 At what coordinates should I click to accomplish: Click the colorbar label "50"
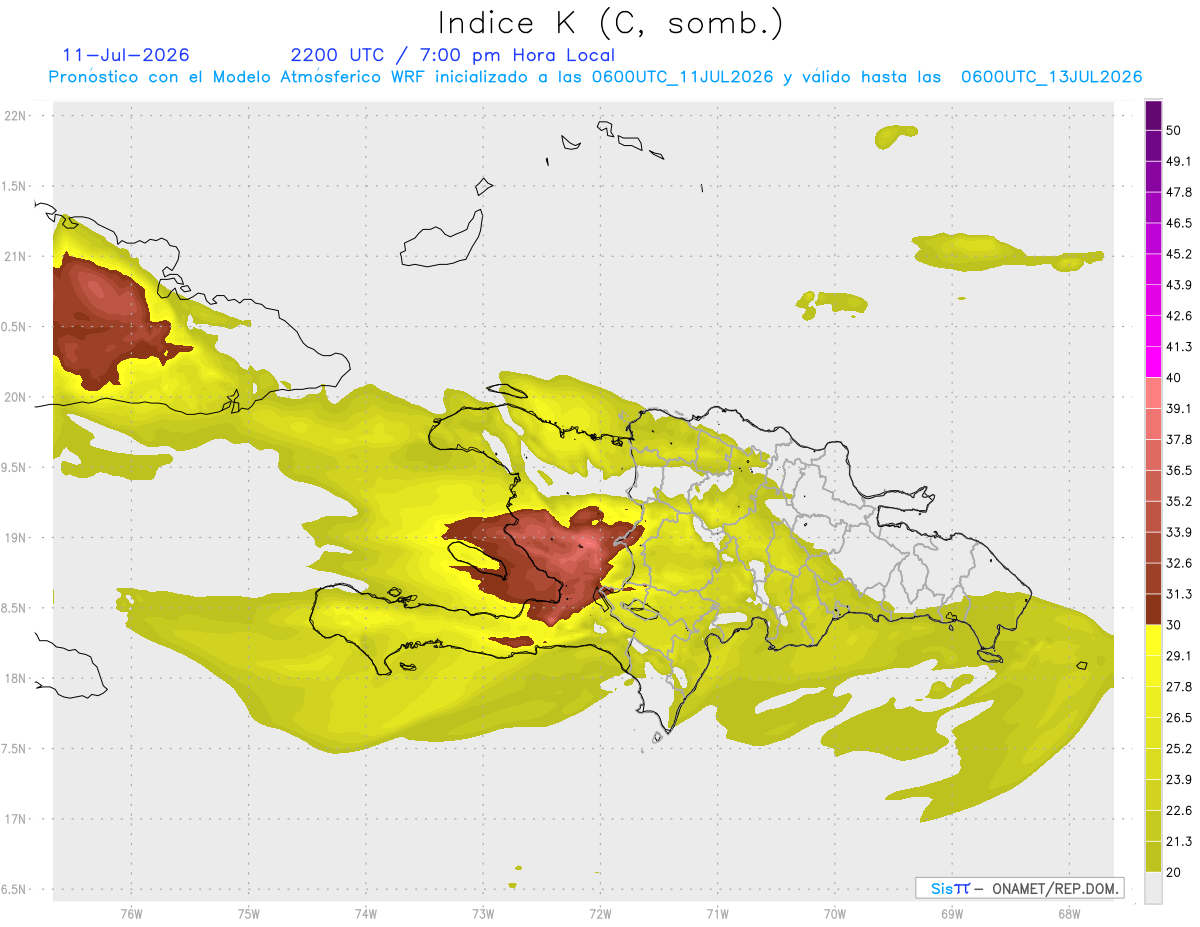point(1173,131)
